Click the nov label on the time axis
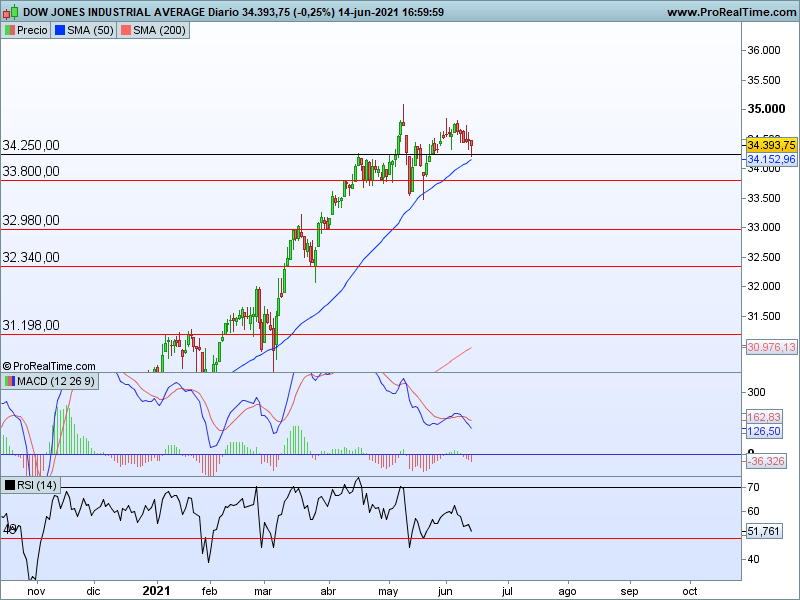Viewport: 800px width, 600px height. pyautogui.click(x=36, y=591)
